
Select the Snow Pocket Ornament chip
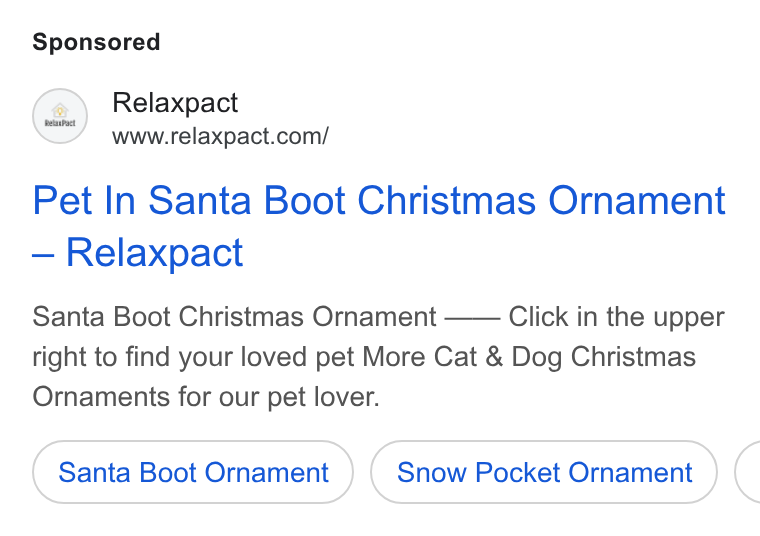click(544, 472)
